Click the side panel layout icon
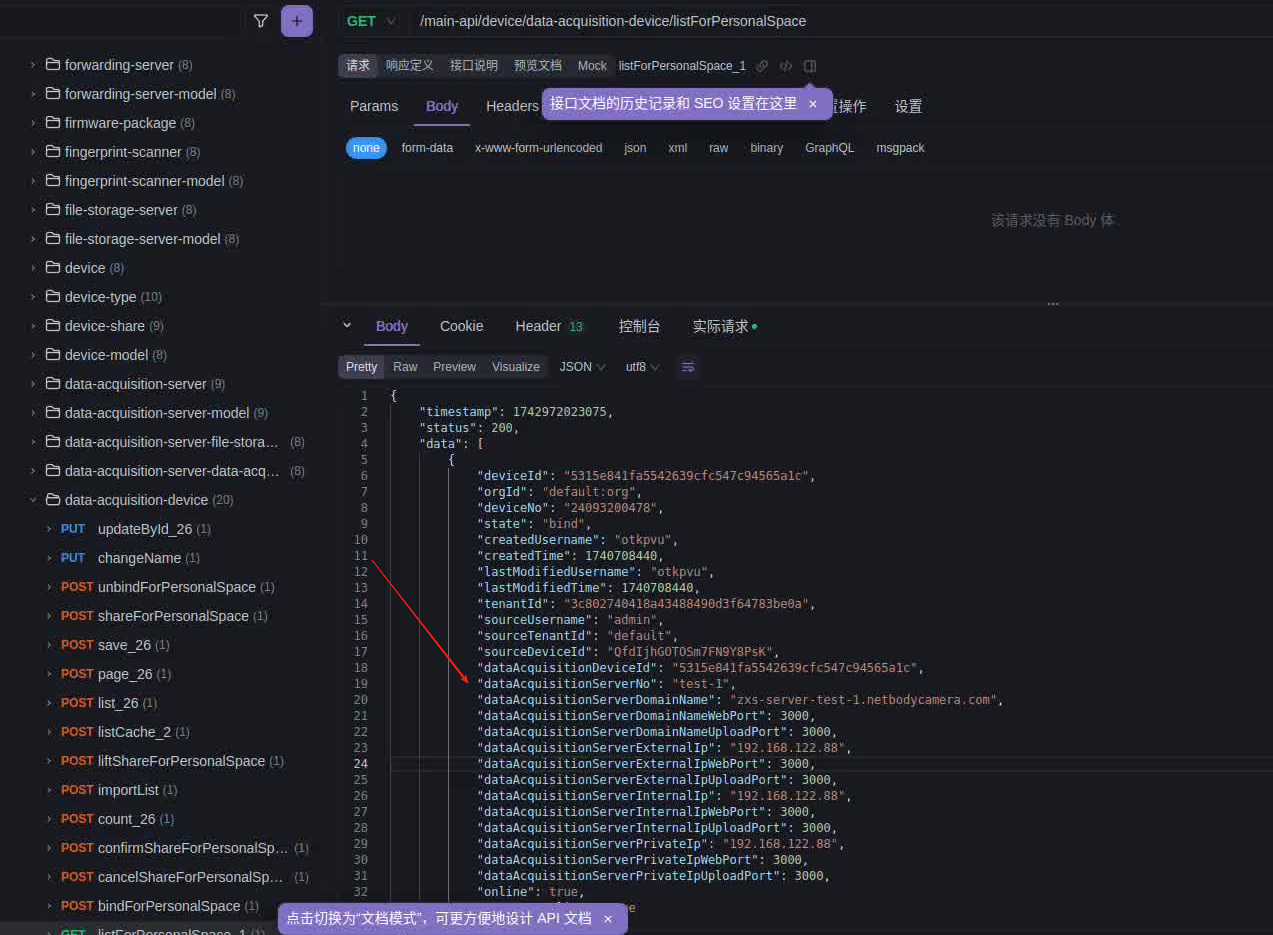The height and width of the screenshot is (935, 1273). (x=810, y=66)
